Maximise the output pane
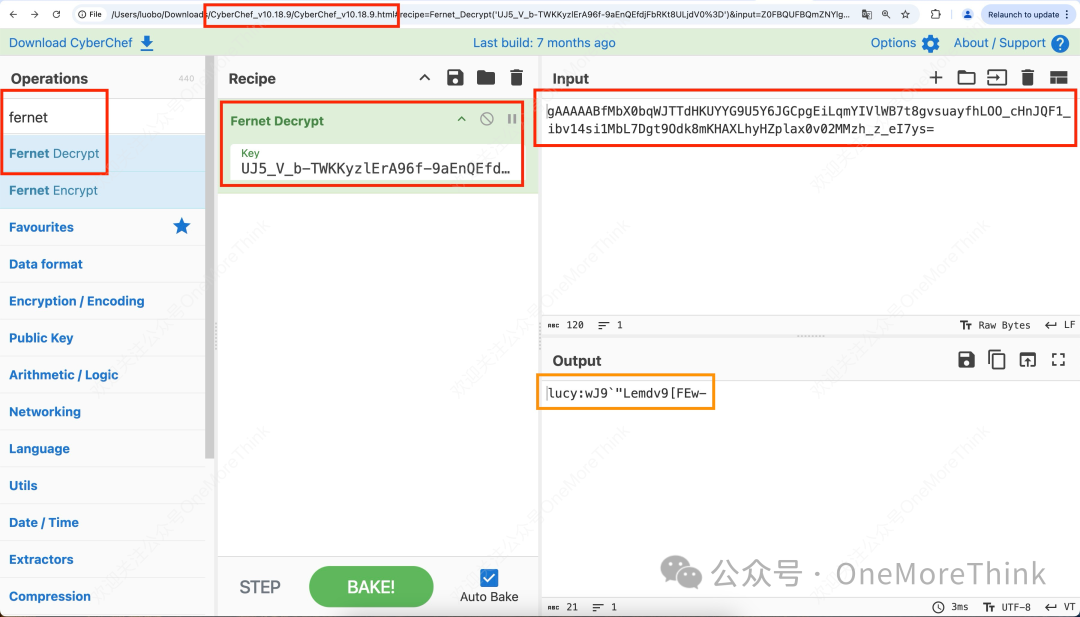Screen dimensions: 1080x617 tap(1059, 359)
